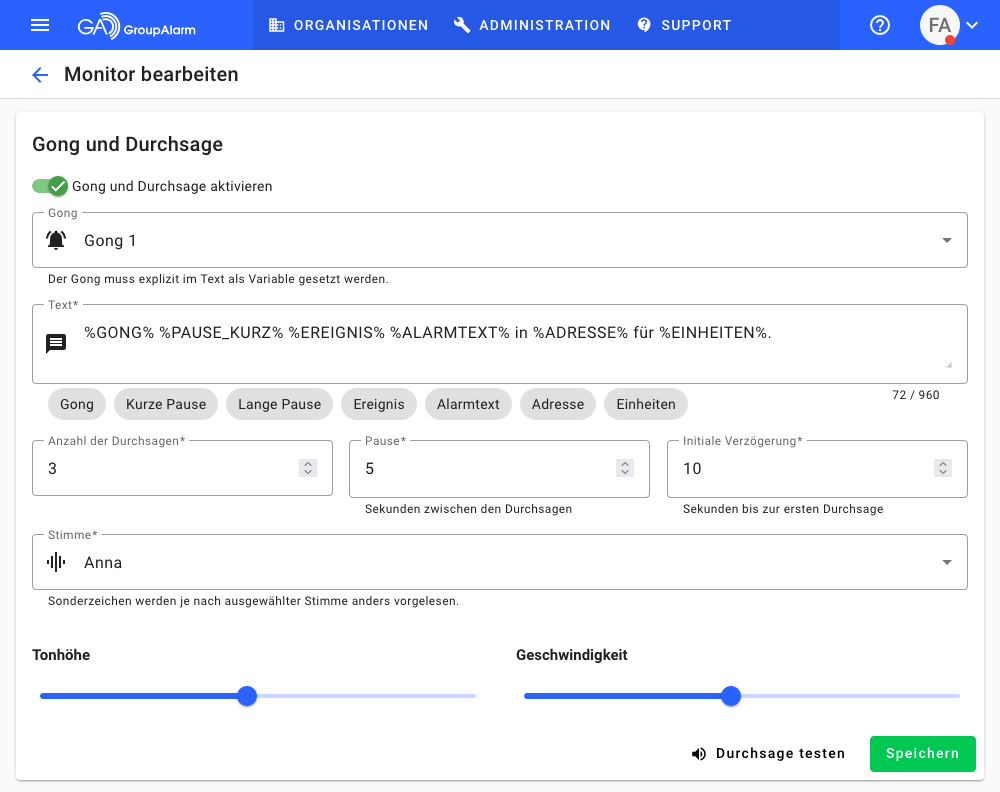
Task: Expand the Stimme voice dropdown
Action: click(x=946, y=562)
